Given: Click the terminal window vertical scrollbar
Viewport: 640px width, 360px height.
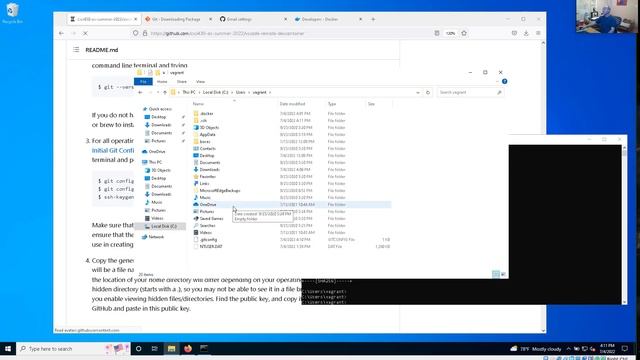Looking at the screenshot, I should [x=624, y=224].
